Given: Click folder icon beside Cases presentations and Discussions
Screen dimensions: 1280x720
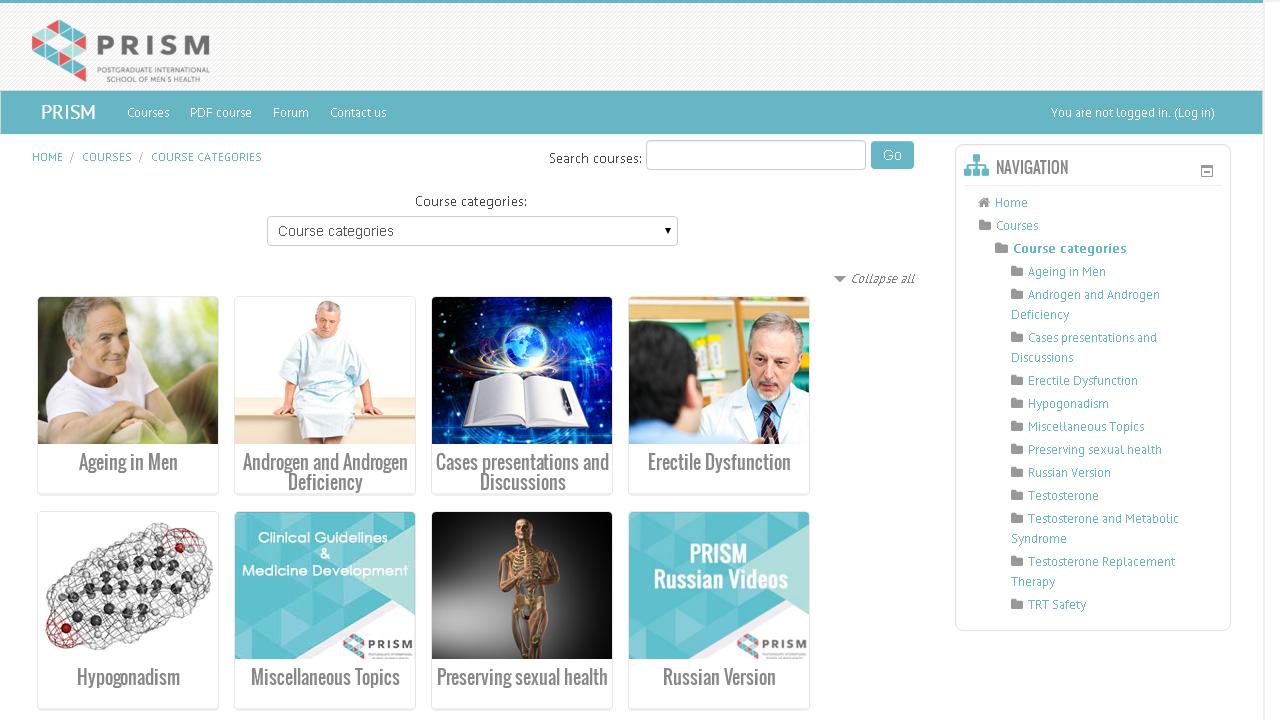Looking at the screenshot, I should click(x=1017, y=337).
